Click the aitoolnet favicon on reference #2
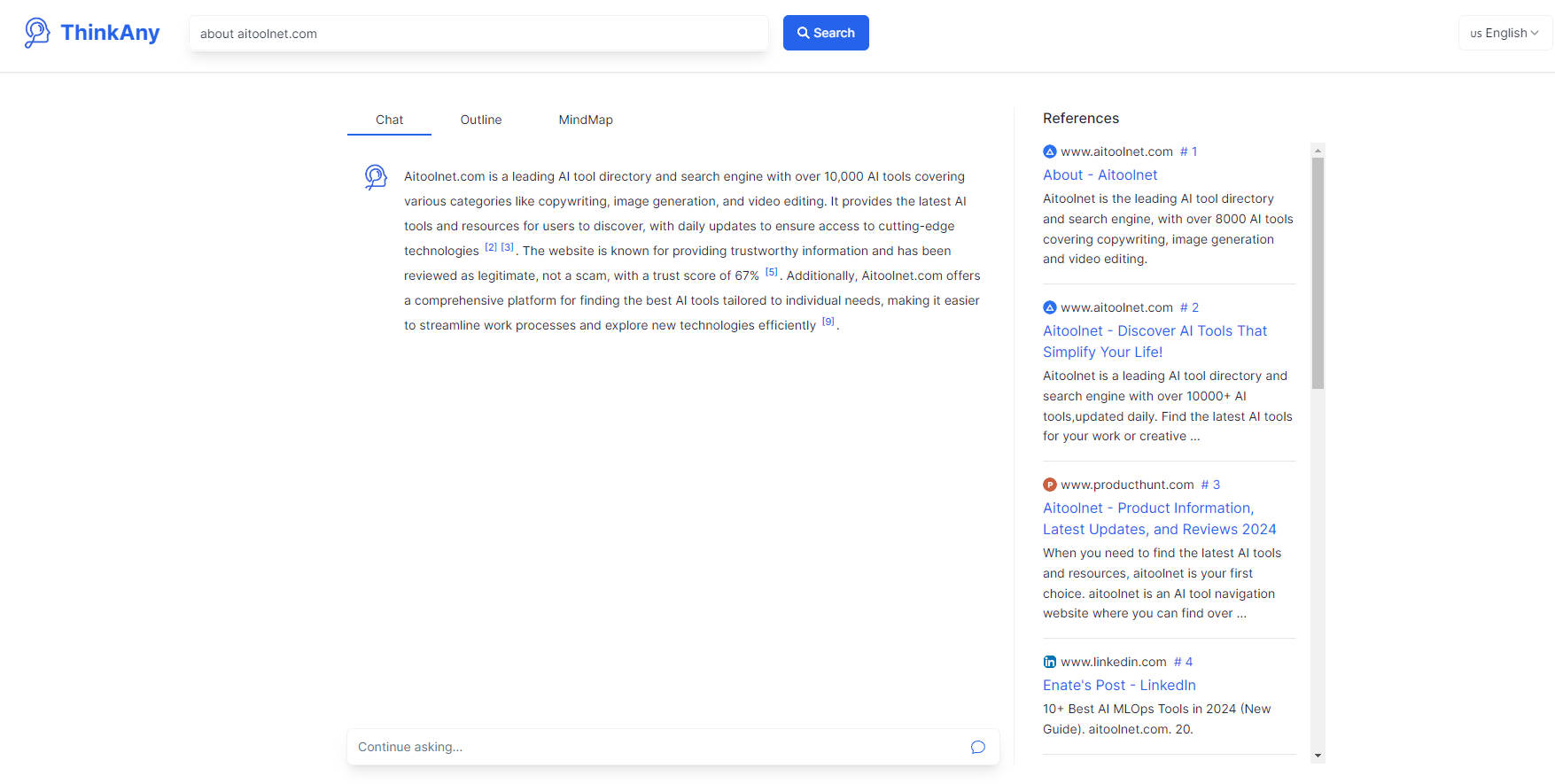This screenshot has height=784, width=1555. (1050, 307)
